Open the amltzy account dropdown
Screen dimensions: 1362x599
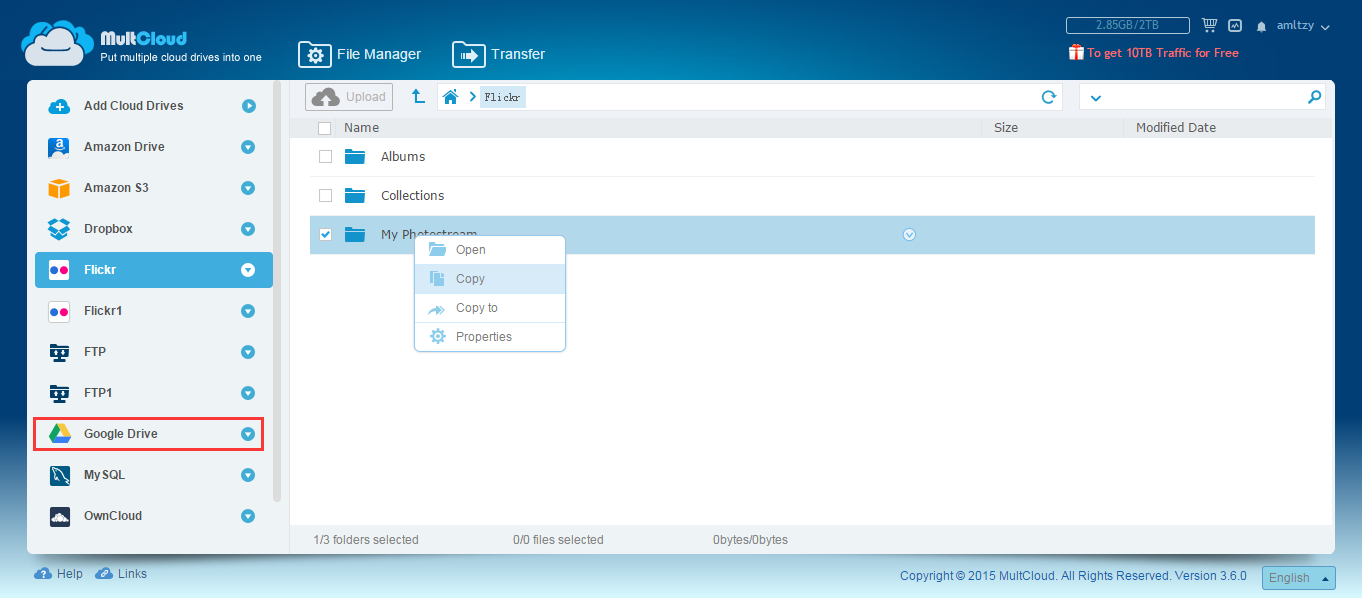coord(1303,26)
